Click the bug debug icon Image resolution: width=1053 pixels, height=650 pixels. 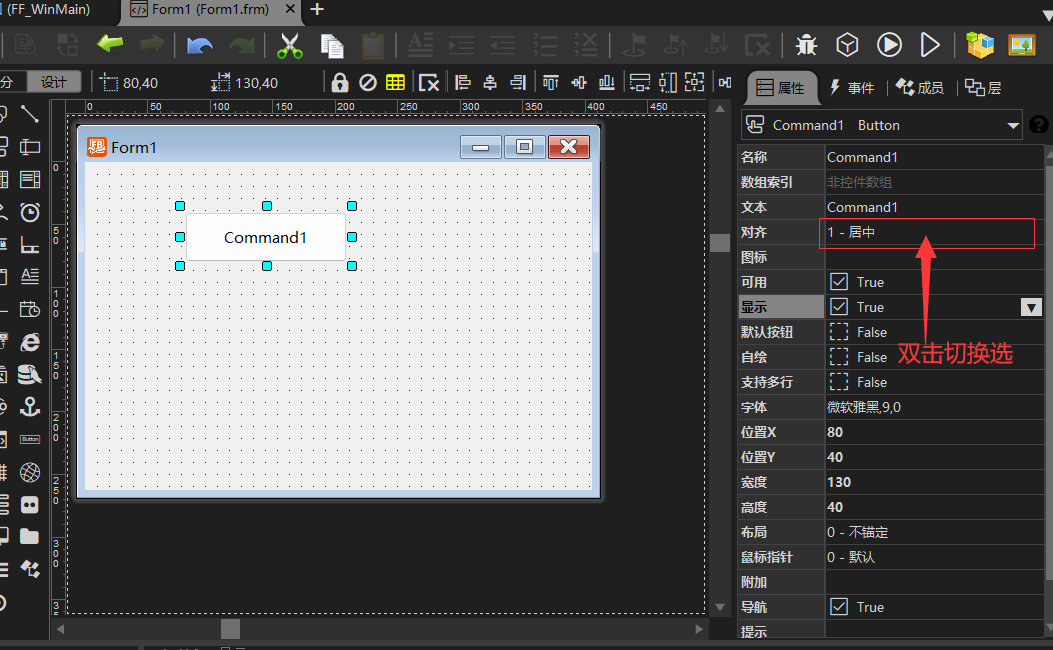(x=806, y=45)
